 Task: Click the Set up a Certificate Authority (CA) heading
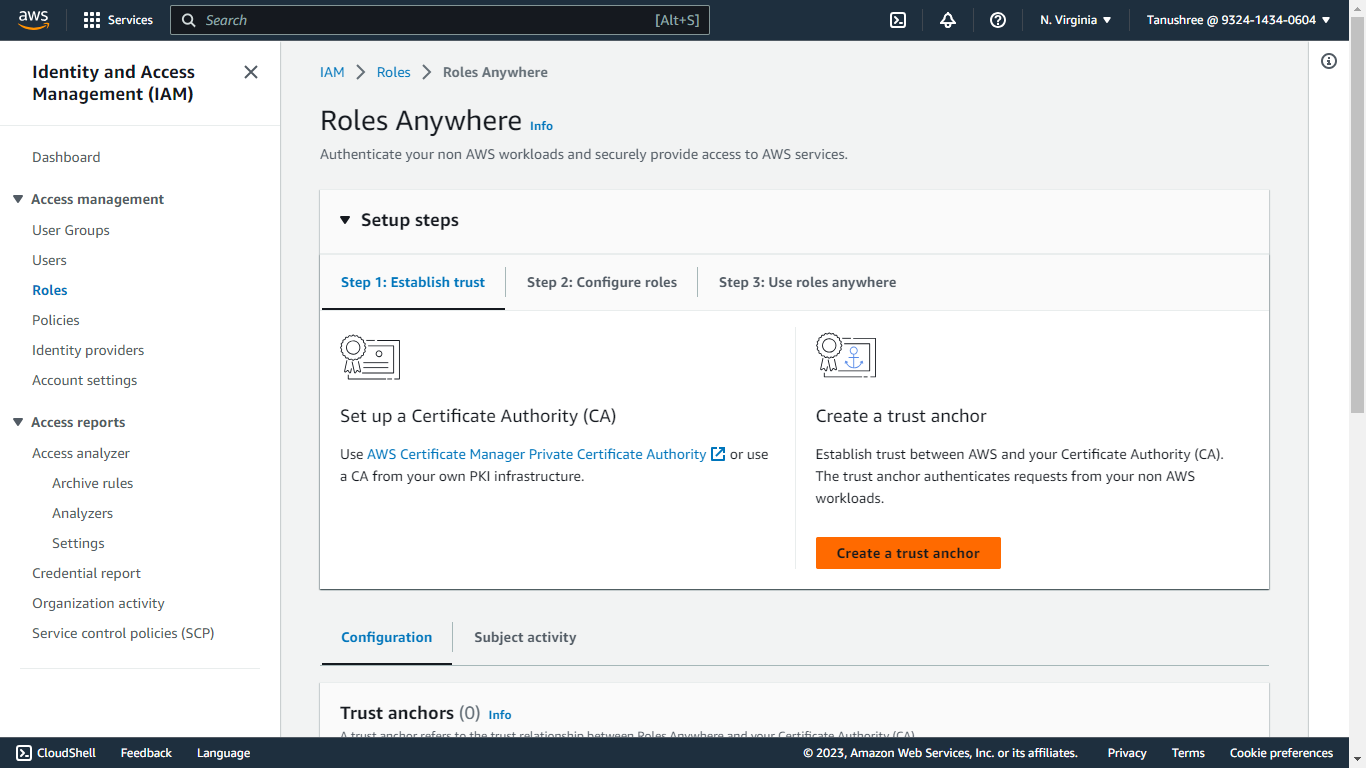(478, 416)
